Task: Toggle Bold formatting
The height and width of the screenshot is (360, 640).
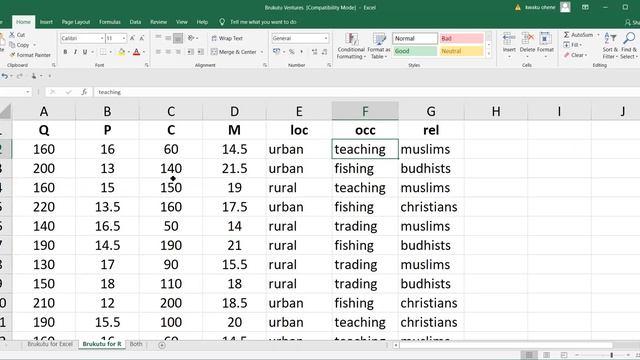Action: 65,52
